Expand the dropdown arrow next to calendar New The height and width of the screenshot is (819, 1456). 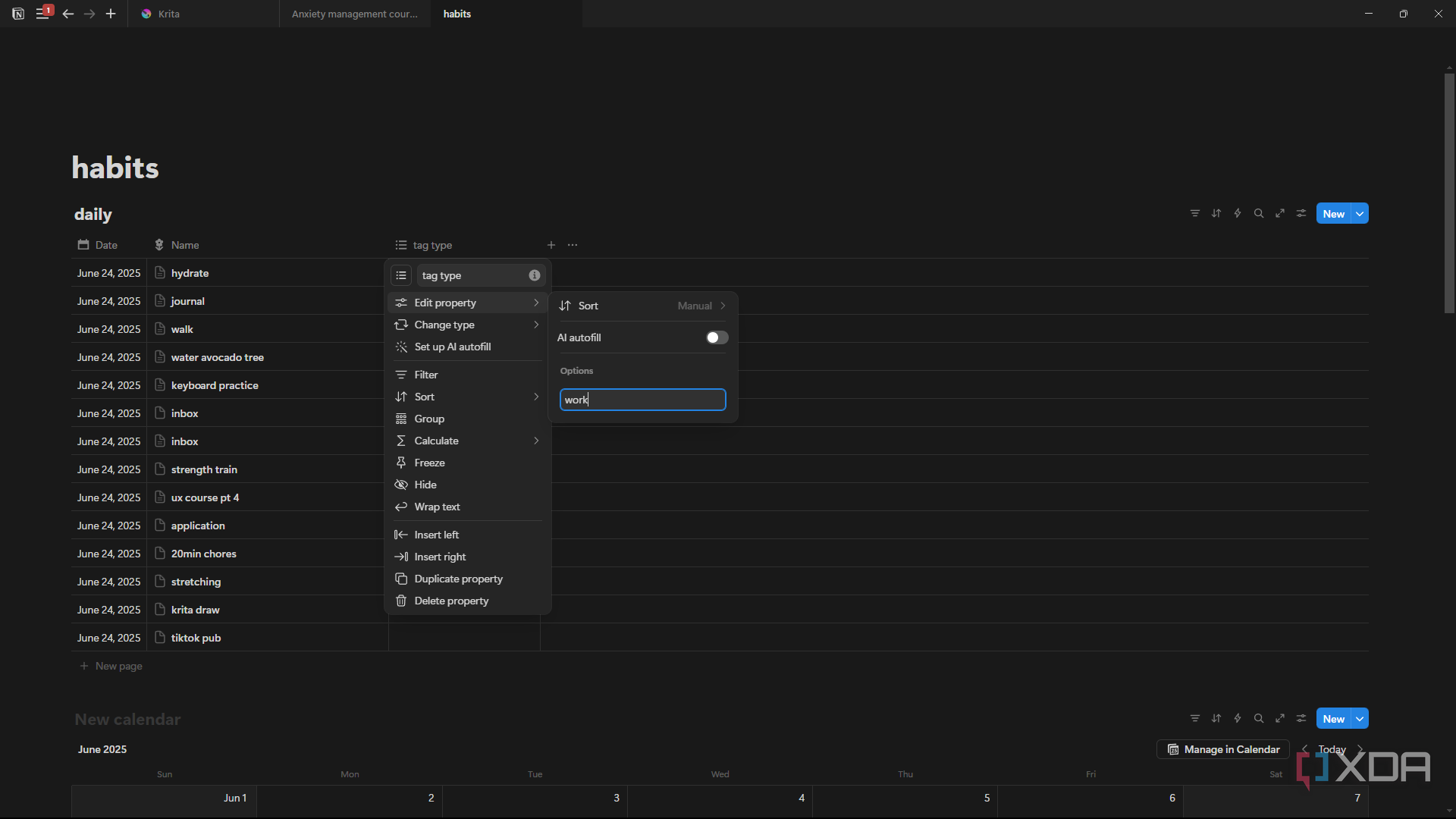(x=1360, y=719)
